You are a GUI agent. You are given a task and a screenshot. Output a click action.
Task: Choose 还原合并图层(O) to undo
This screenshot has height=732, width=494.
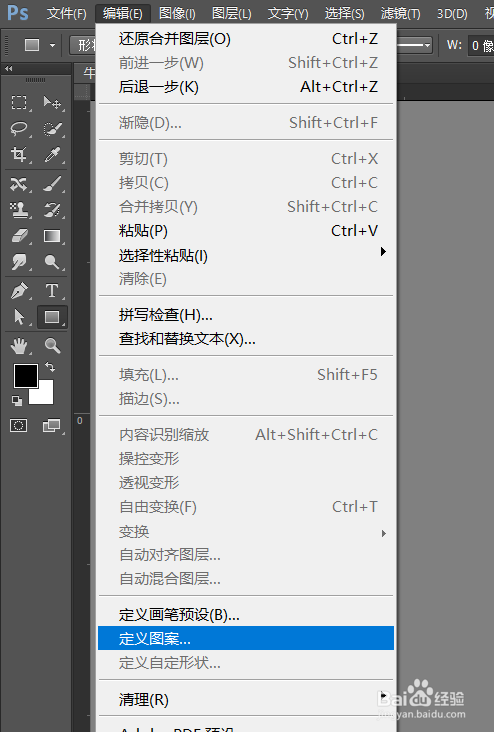246,39
